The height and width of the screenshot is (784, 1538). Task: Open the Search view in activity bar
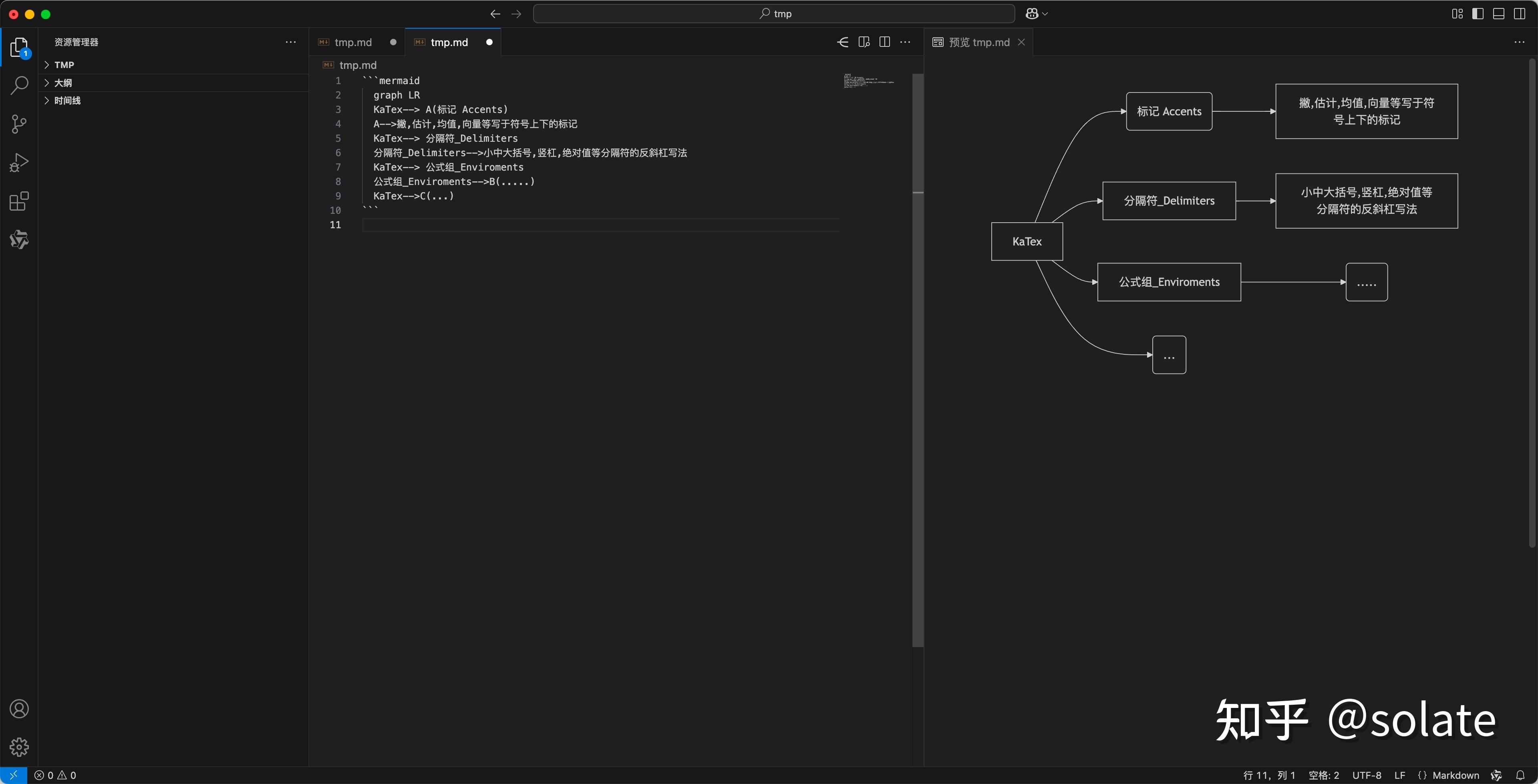(18, 85)
